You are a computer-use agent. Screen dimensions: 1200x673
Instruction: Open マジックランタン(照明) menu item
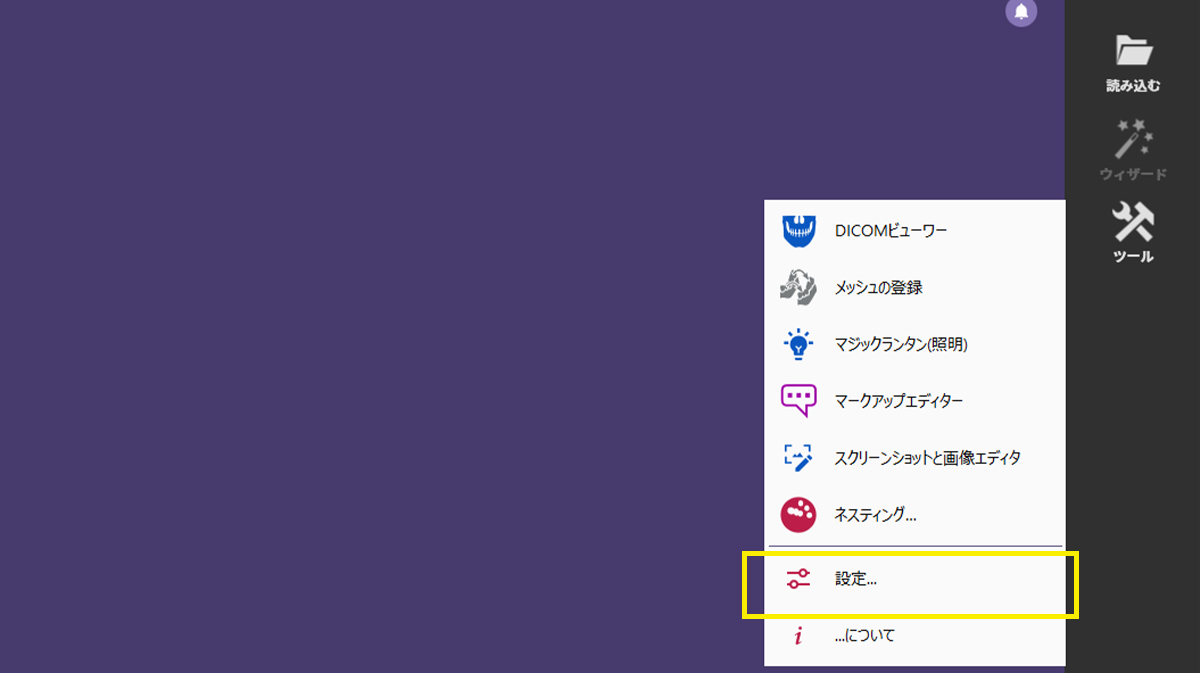coord(914,344)
